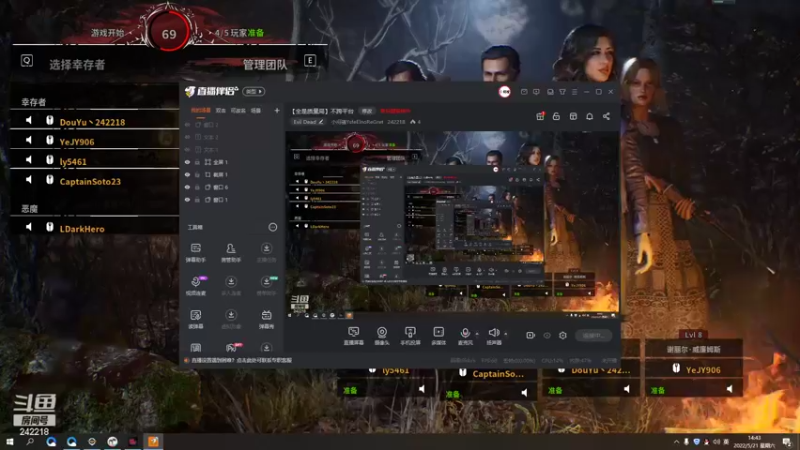This screenshot has width=800, height=450.
Task: Toggle lock for 窗口 6 source
Action: [197, 187]
